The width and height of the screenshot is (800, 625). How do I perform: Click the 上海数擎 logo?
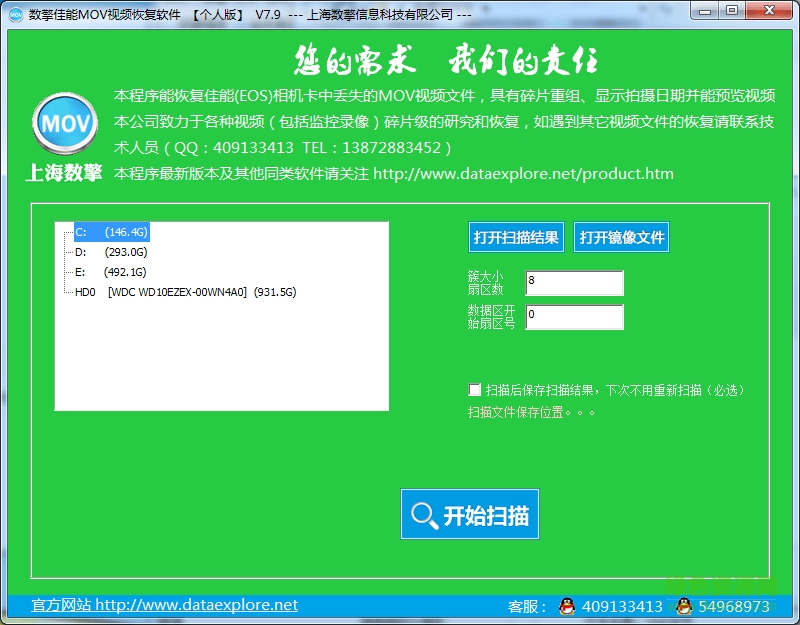tap(63, 171)
